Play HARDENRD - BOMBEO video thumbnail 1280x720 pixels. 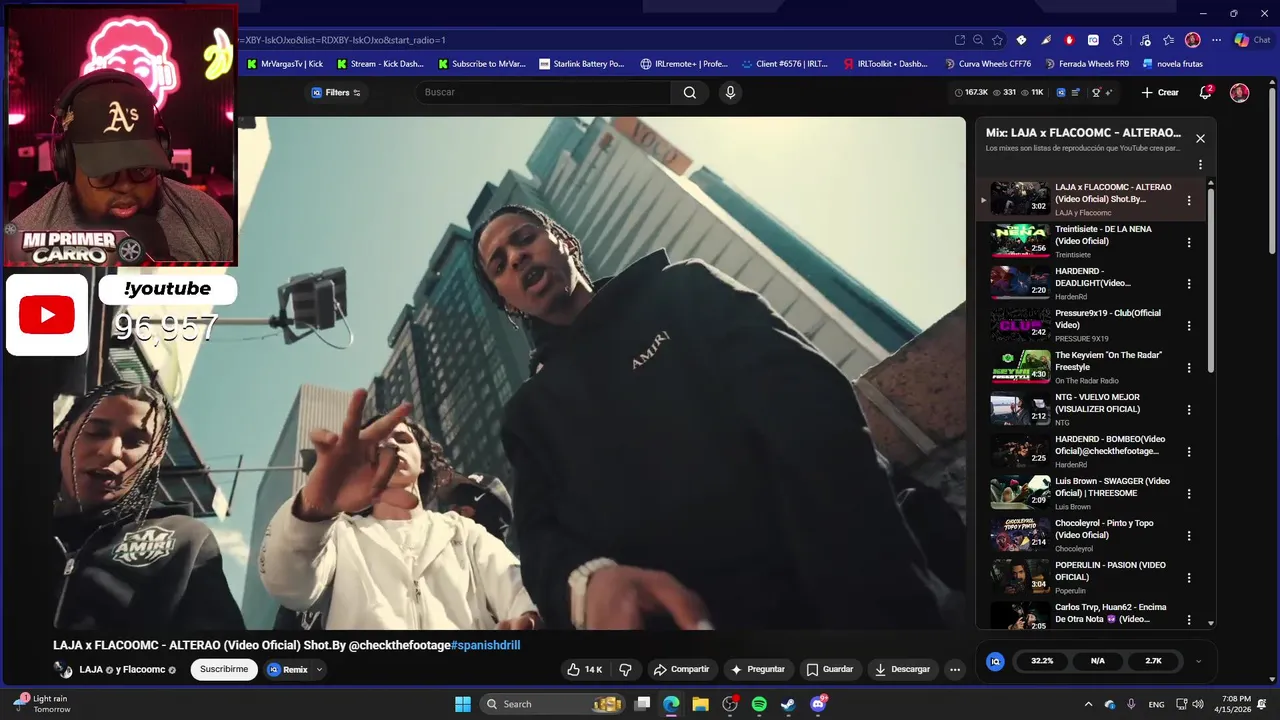1020,451
